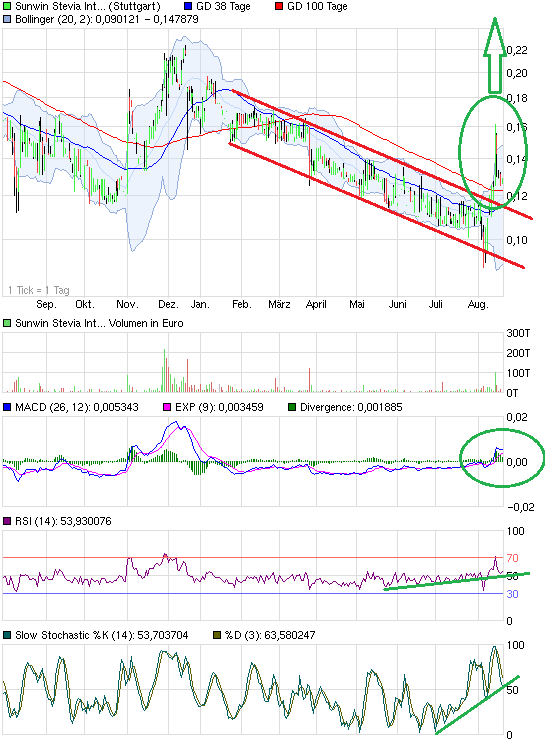Screen dimensions: 545x743
Task: Select the 'GD 100 Tage' legend label
Action: click(318, 6)
